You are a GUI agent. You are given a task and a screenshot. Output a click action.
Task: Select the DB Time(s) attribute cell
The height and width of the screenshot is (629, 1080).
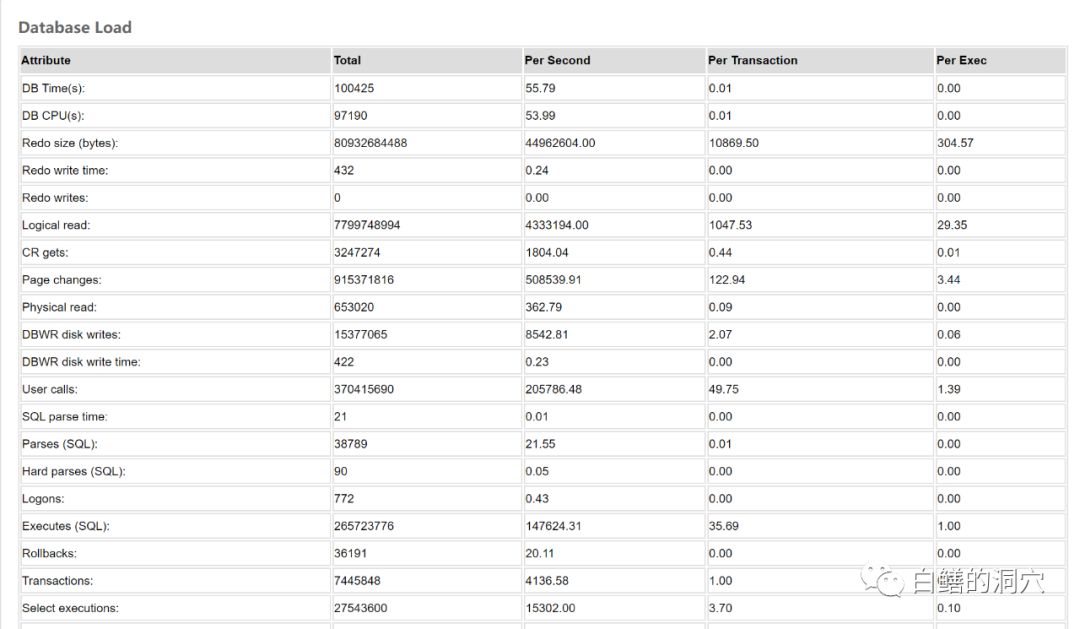54,88
